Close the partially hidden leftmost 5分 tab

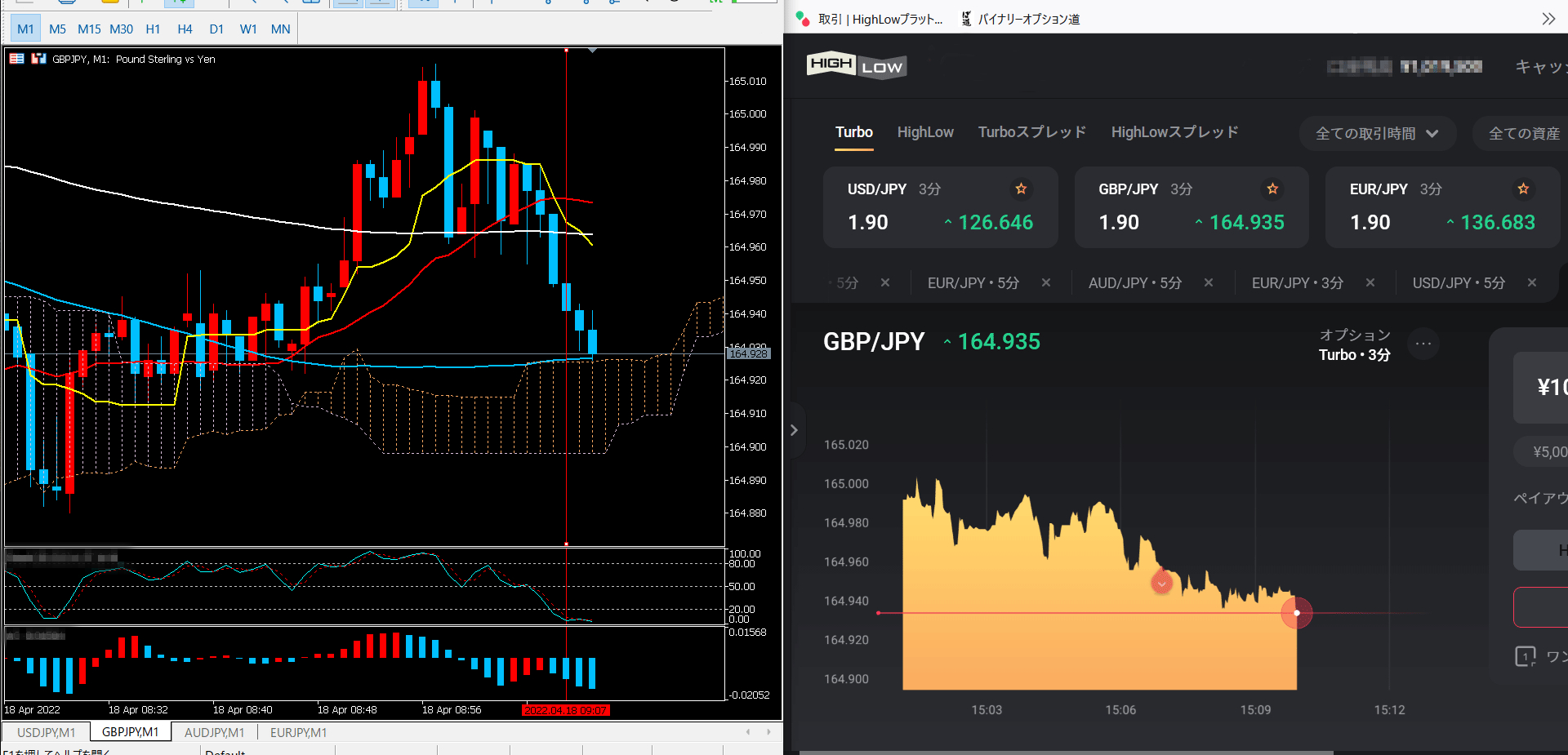[x=885, y=282]
